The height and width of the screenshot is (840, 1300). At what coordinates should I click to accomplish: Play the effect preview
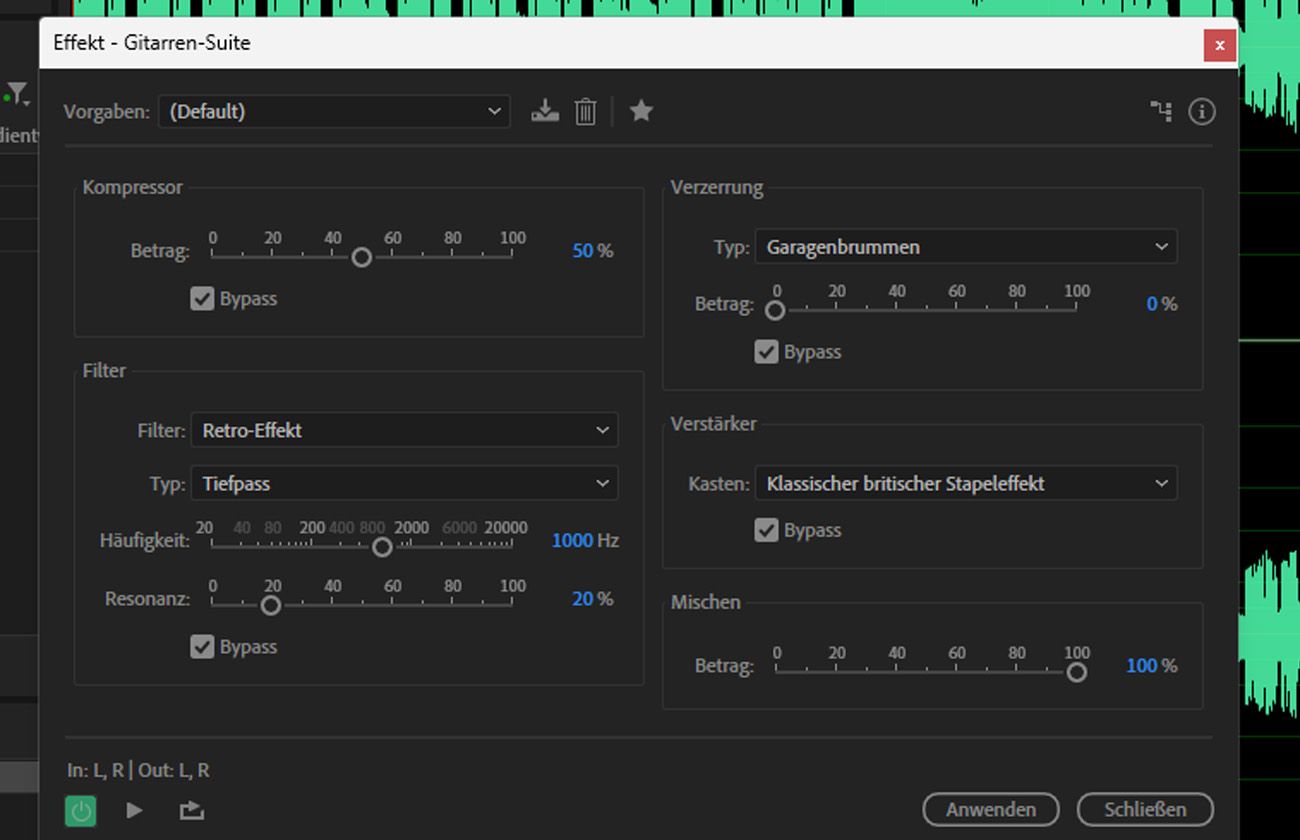pos(133,810)
